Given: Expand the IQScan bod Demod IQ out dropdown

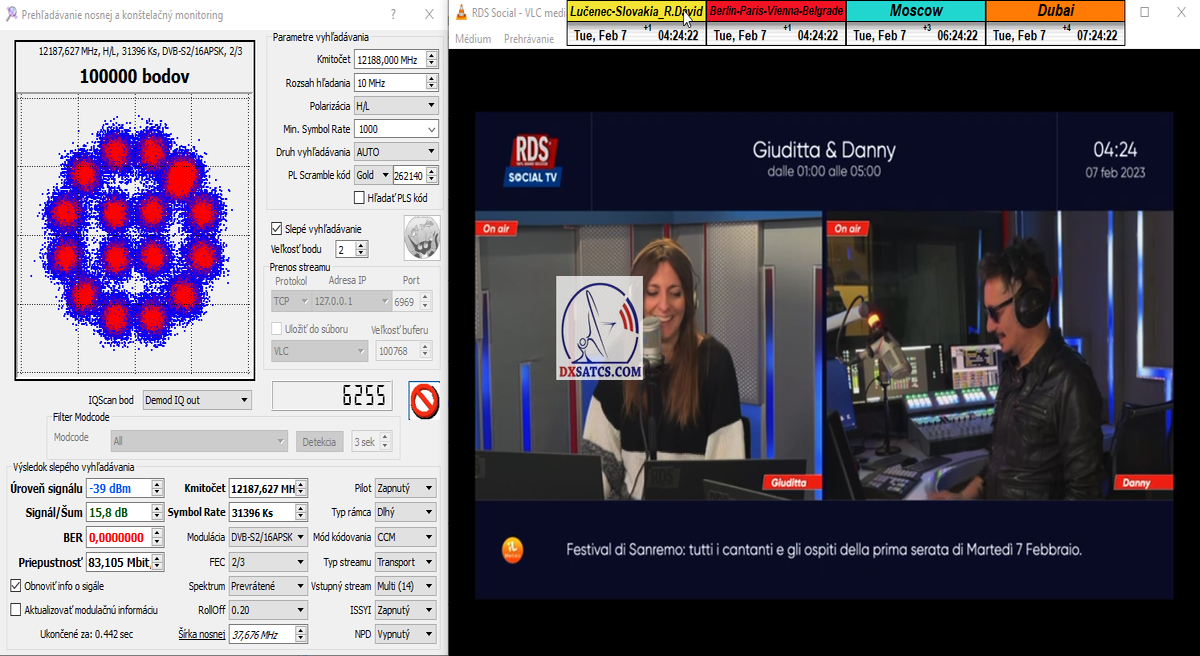Looking at the screenshot, I should tap(197, 400).
